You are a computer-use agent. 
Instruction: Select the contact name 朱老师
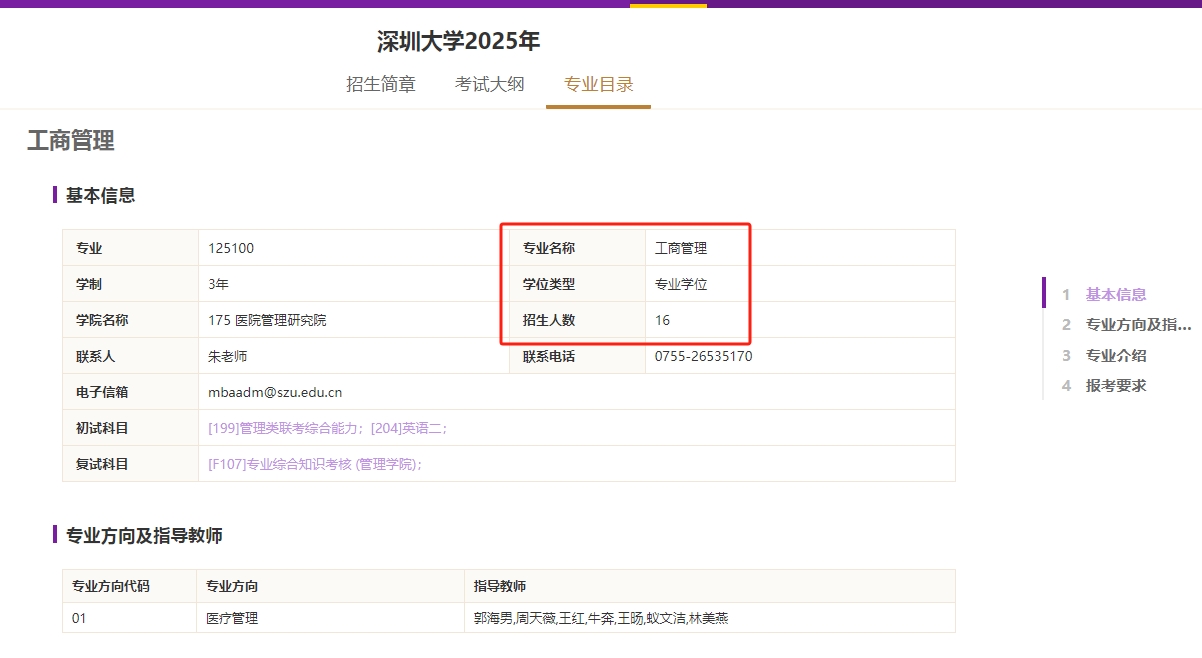click(227, 356)
